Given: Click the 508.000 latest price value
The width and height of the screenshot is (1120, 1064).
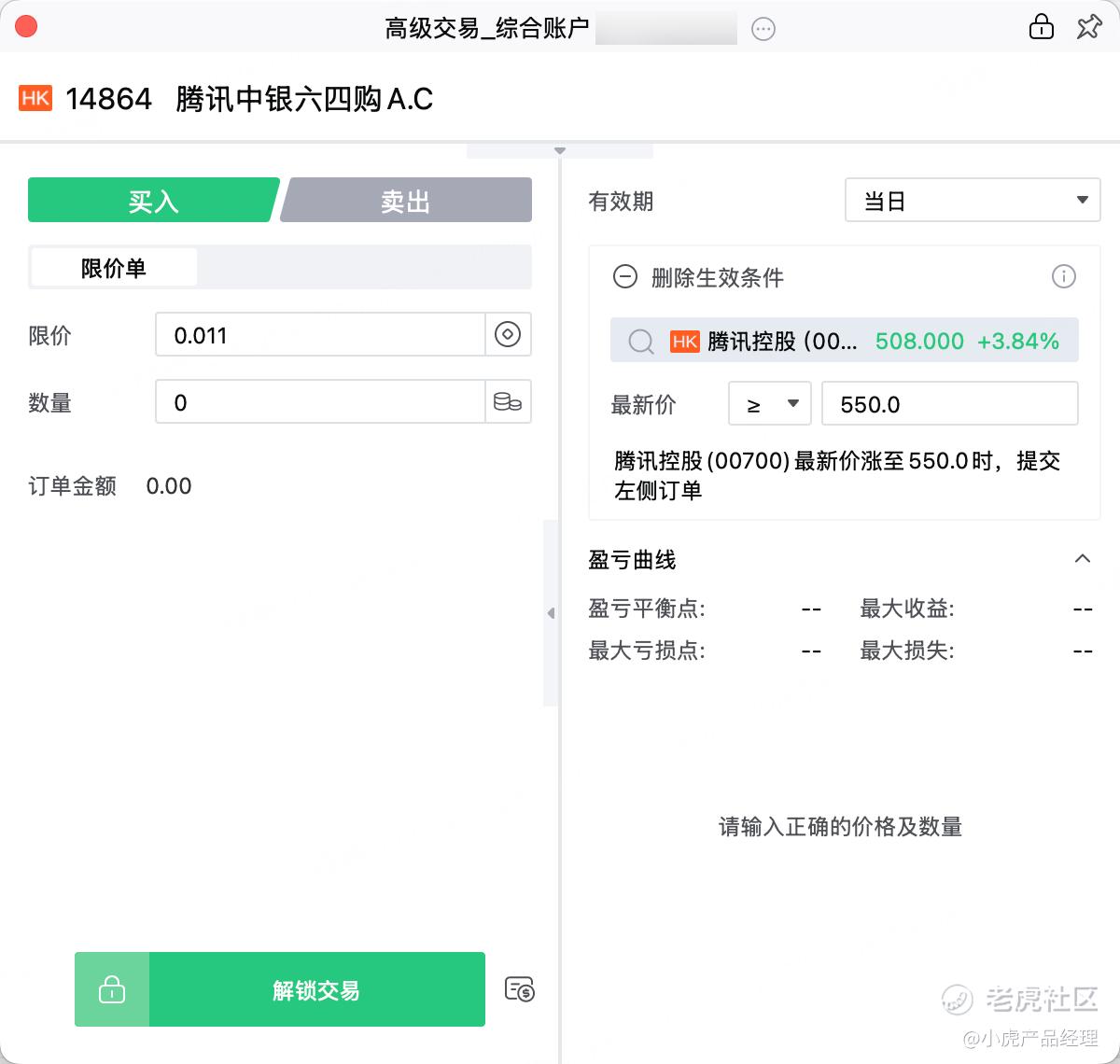Looking at the screenshot, I should [919, 342].
